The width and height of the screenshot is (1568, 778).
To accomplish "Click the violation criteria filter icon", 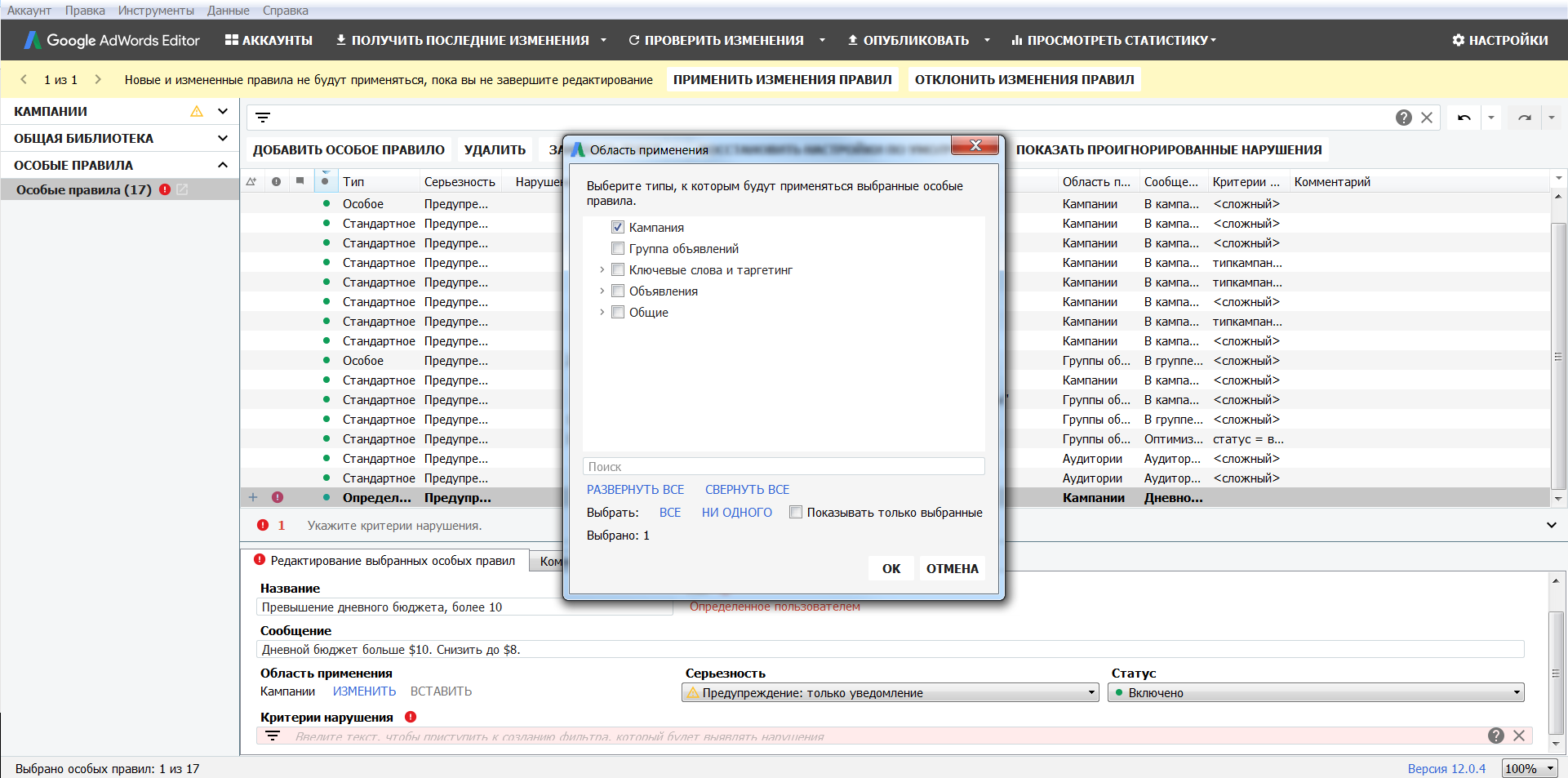I will [x=273, y=736].
